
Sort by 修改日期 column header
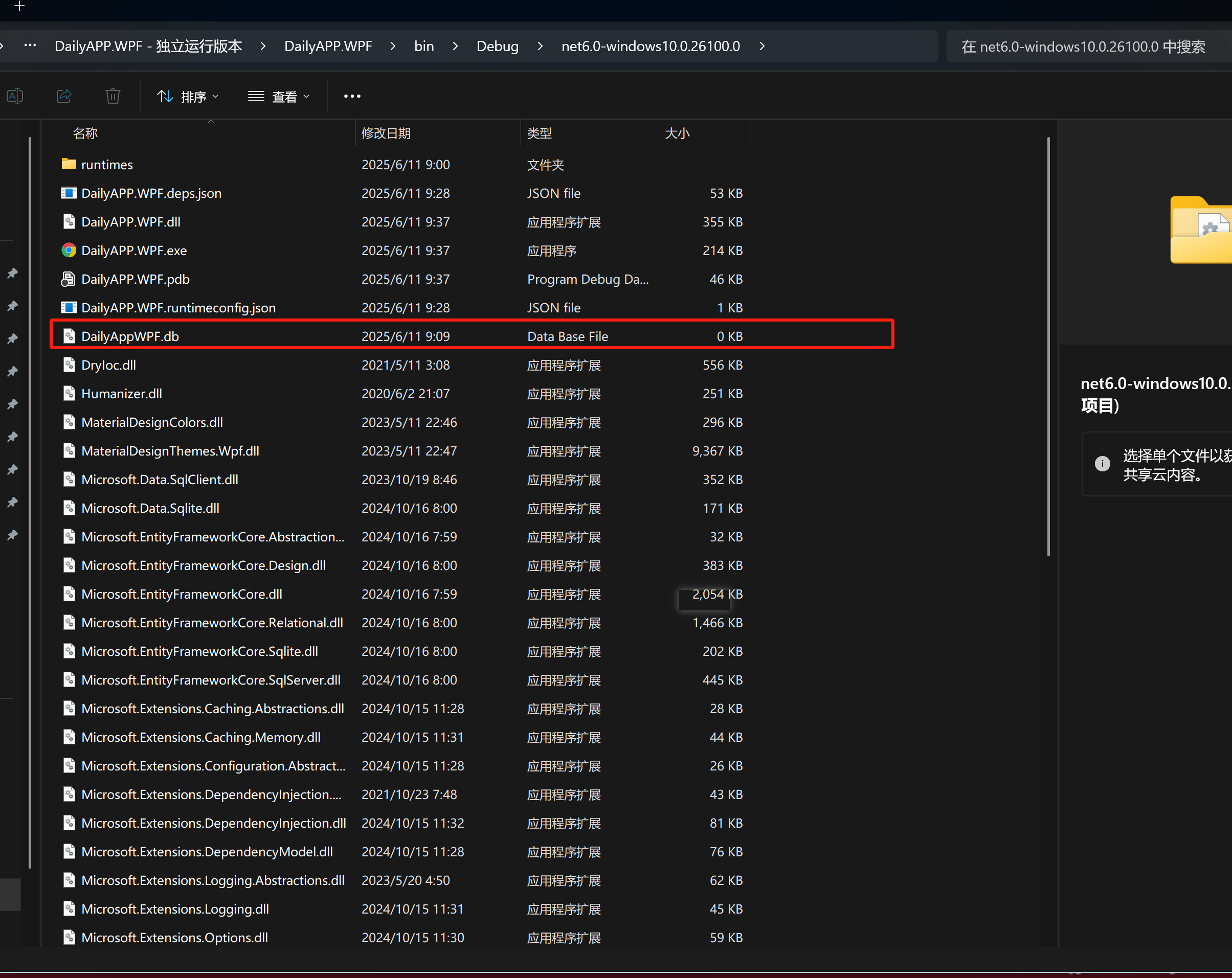tap(386, 133)
